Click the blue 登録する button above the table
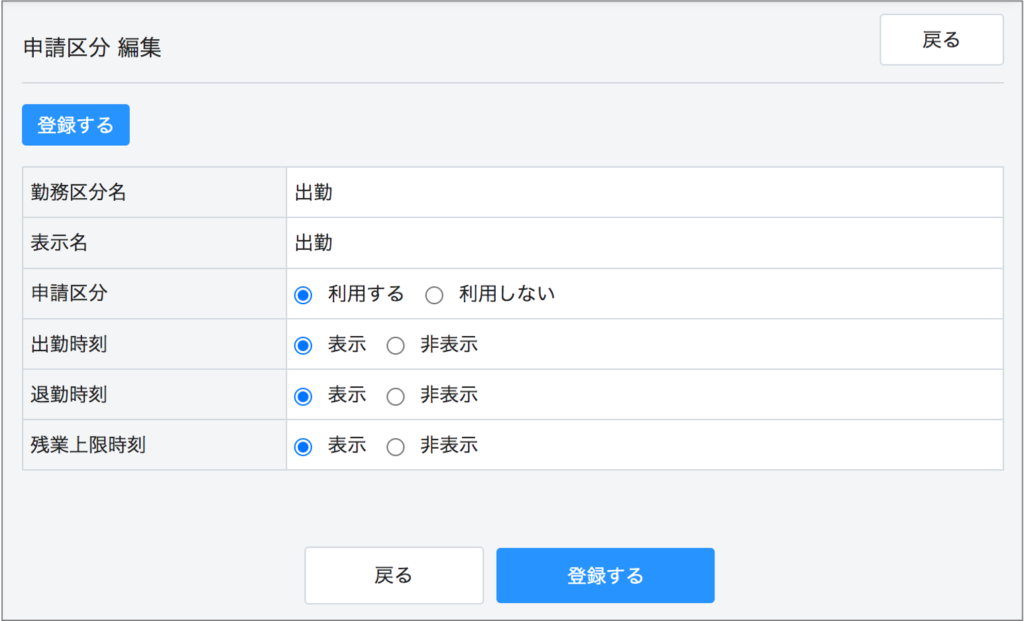1024x621 pixels. 76,125
